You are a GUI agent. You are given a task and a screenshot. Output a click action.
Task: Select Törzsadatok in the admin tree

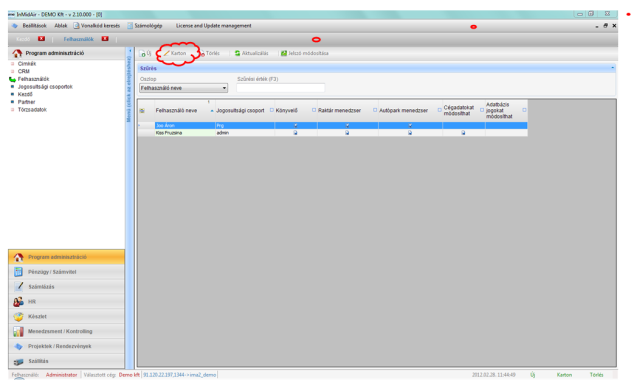click(32, 110)
